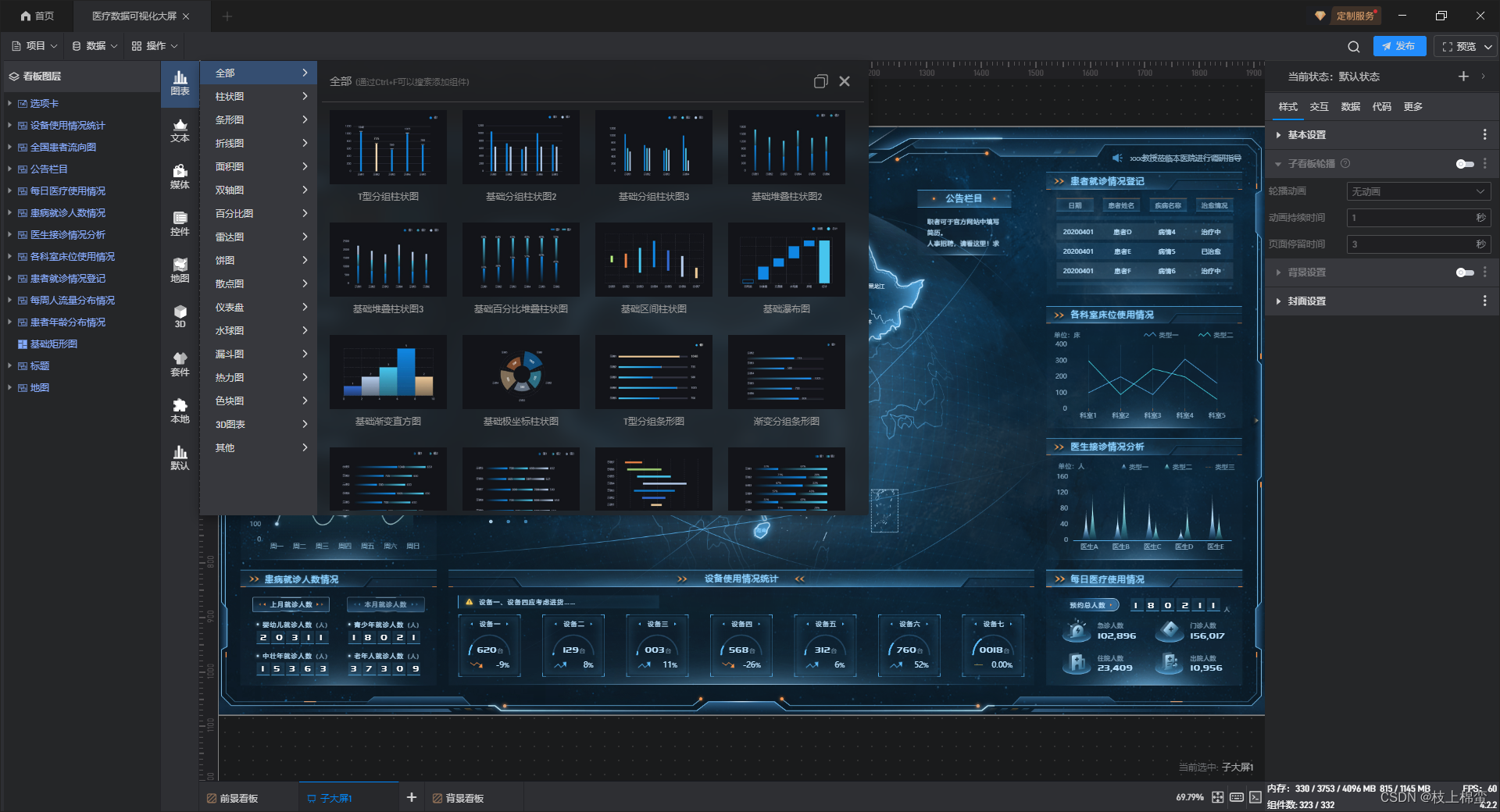1500x812 pixels.
Task: Open the 默认 default components icon
Action: 180,458
